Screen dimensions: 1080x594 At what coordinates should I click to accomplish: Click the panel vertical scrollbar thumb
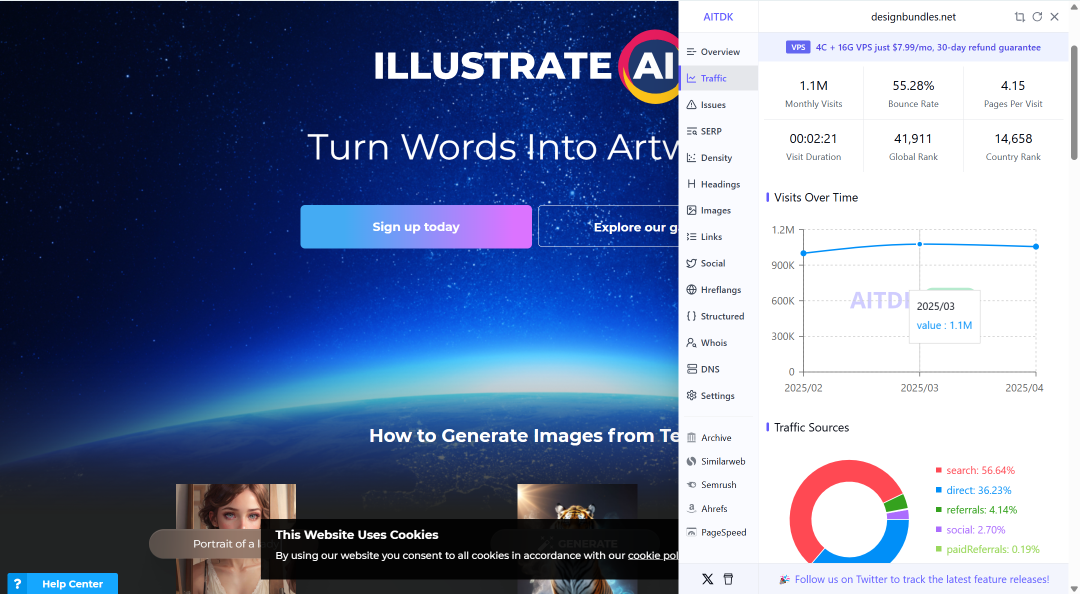[1074, 102]
